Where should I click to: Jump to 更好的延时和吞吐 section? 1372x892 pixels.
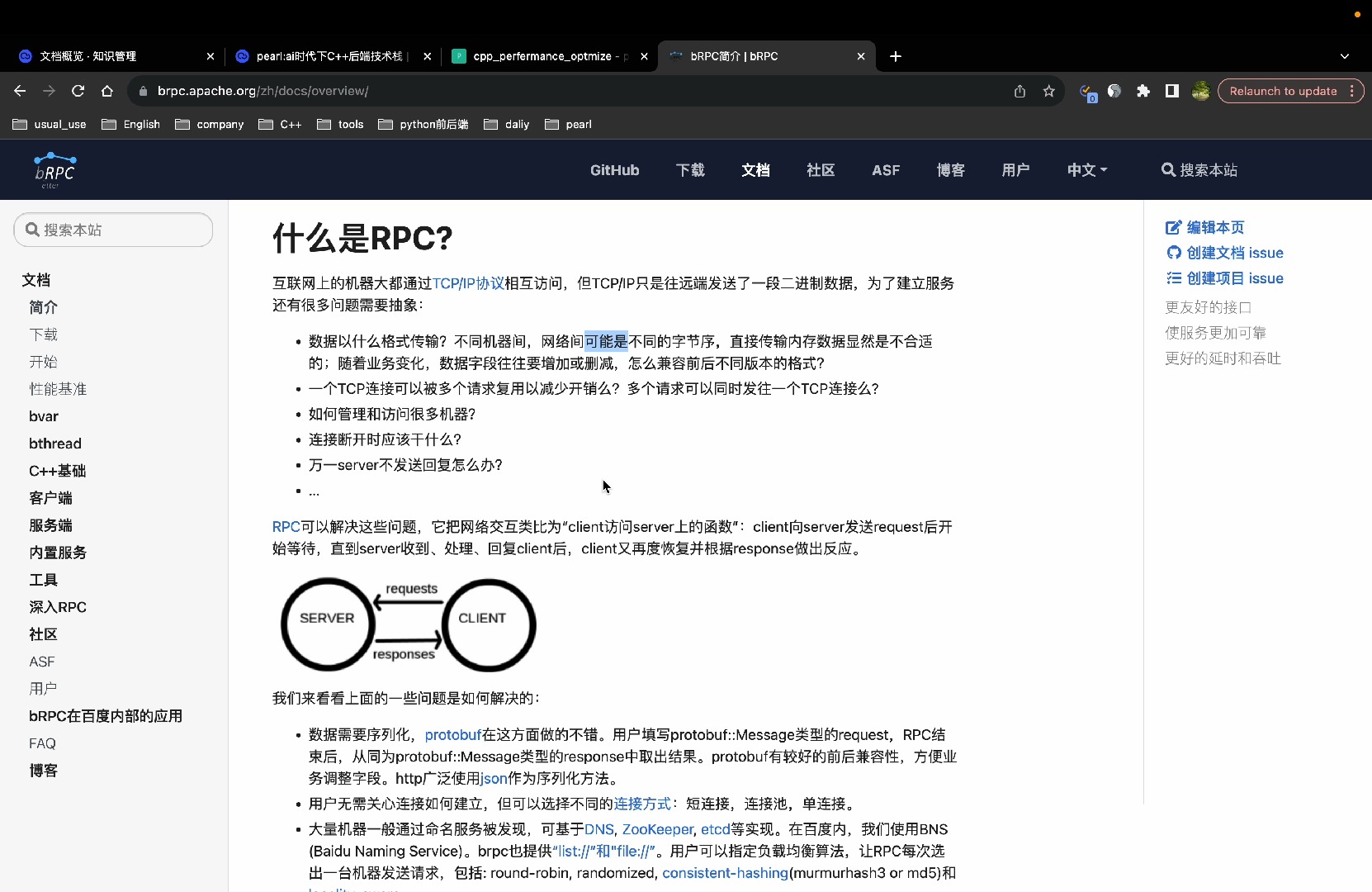tap(1223, 358)
